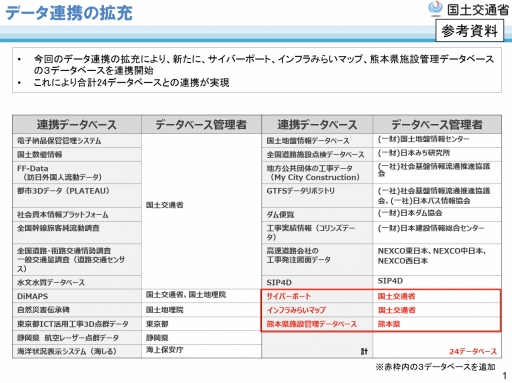Click the red 熊本県施設管理データベース entry
This screenshot has width=512, height=383.
[x=311, y=324]
